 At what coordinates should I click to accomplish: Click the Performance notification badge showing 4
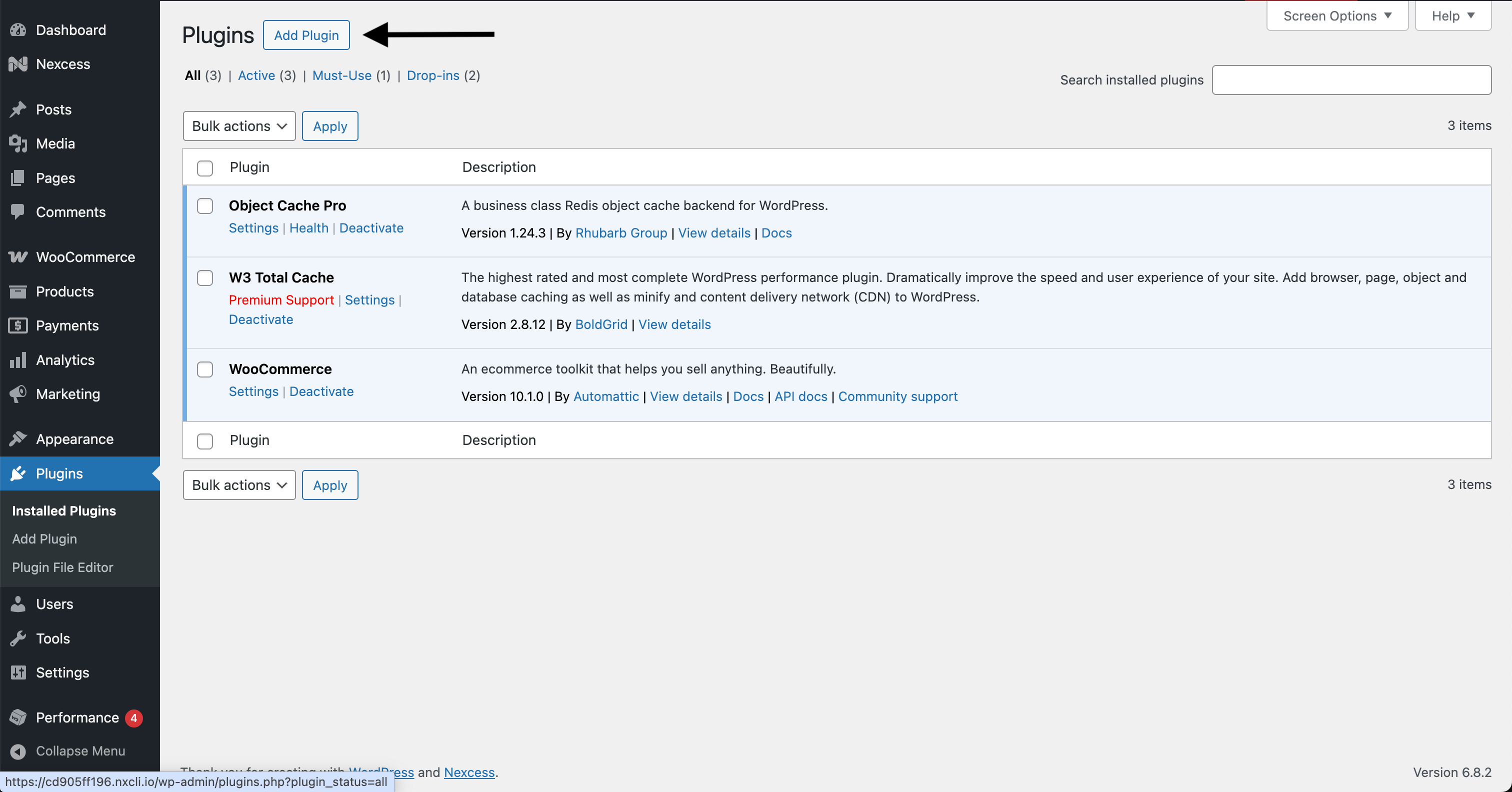pos(133,717)
